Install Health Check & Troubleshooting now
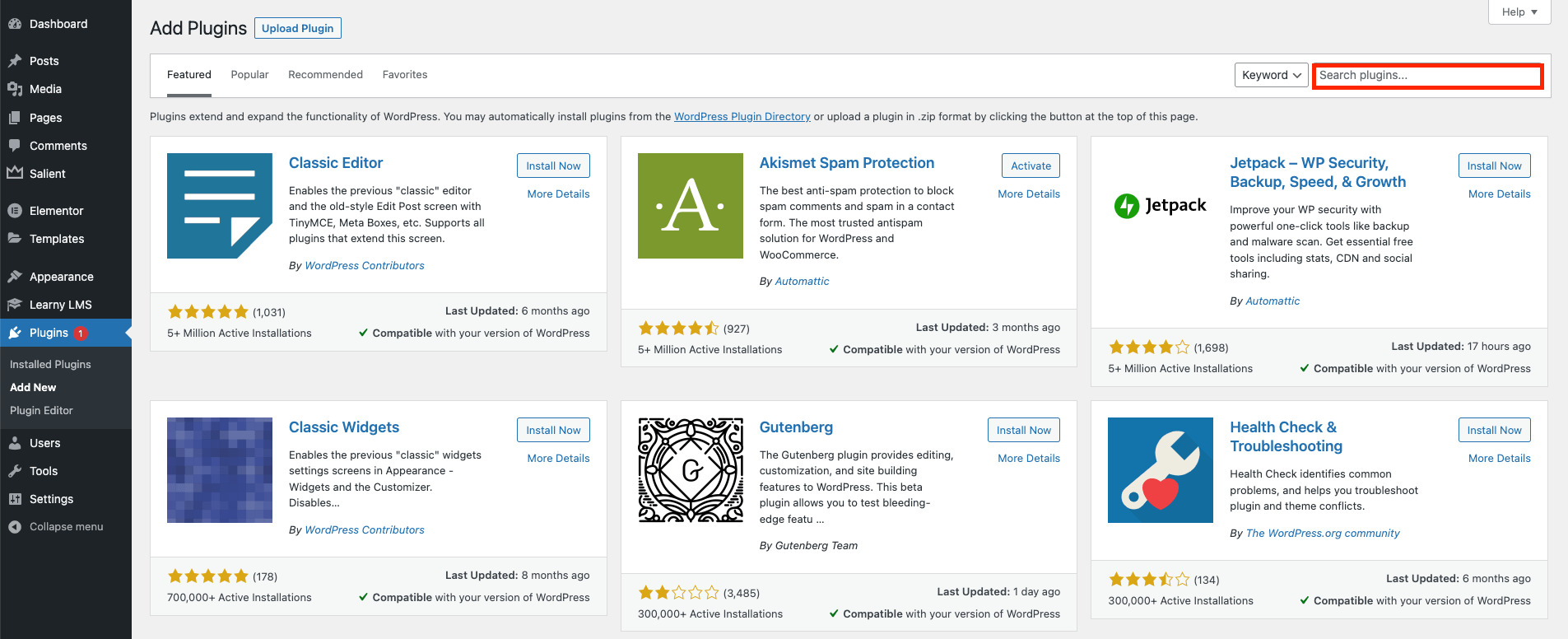The image size is (1568, 639). 1494,430
